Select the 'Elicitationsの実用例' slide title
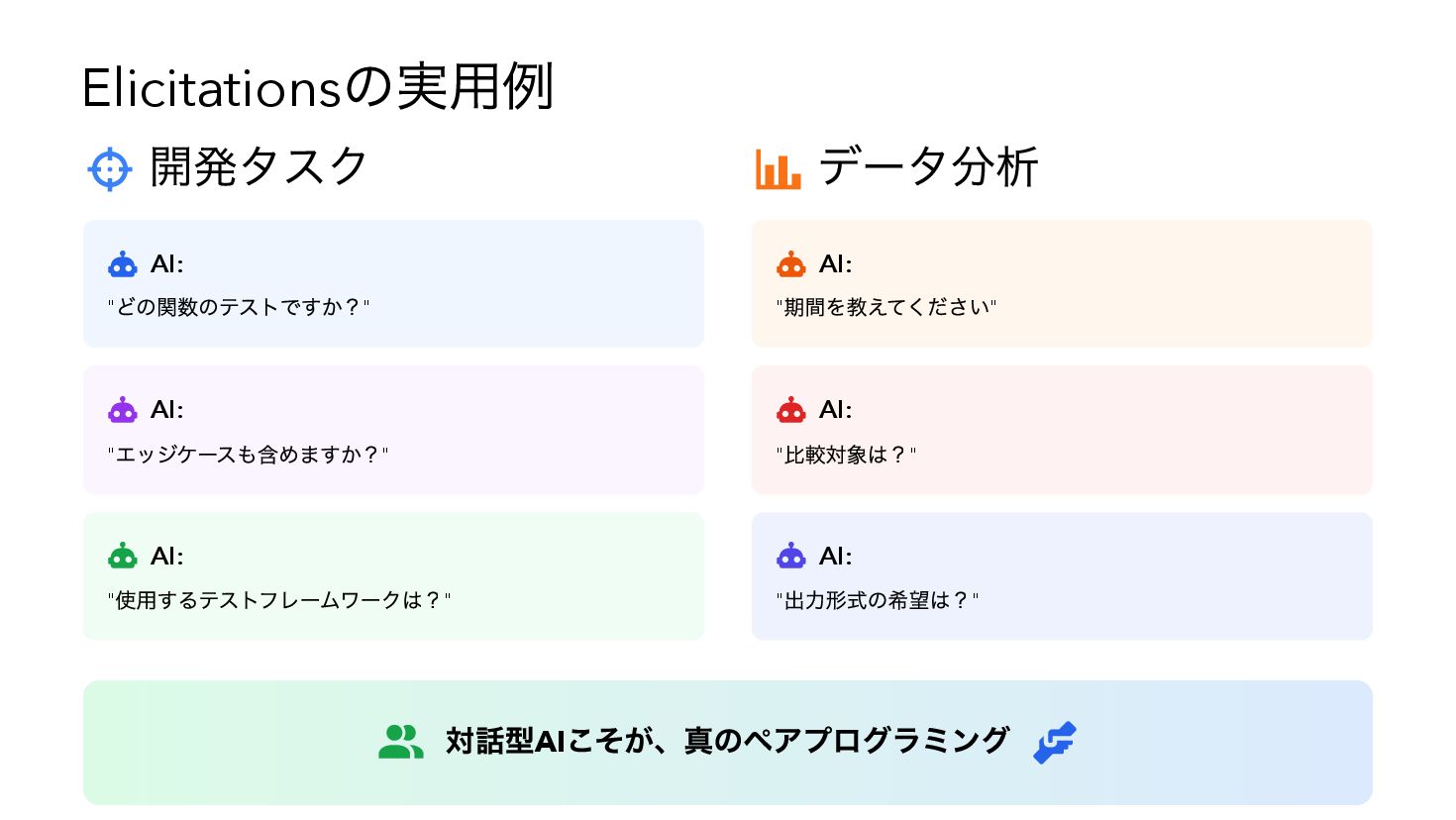 pyautogui.click(x=317, y=88)
